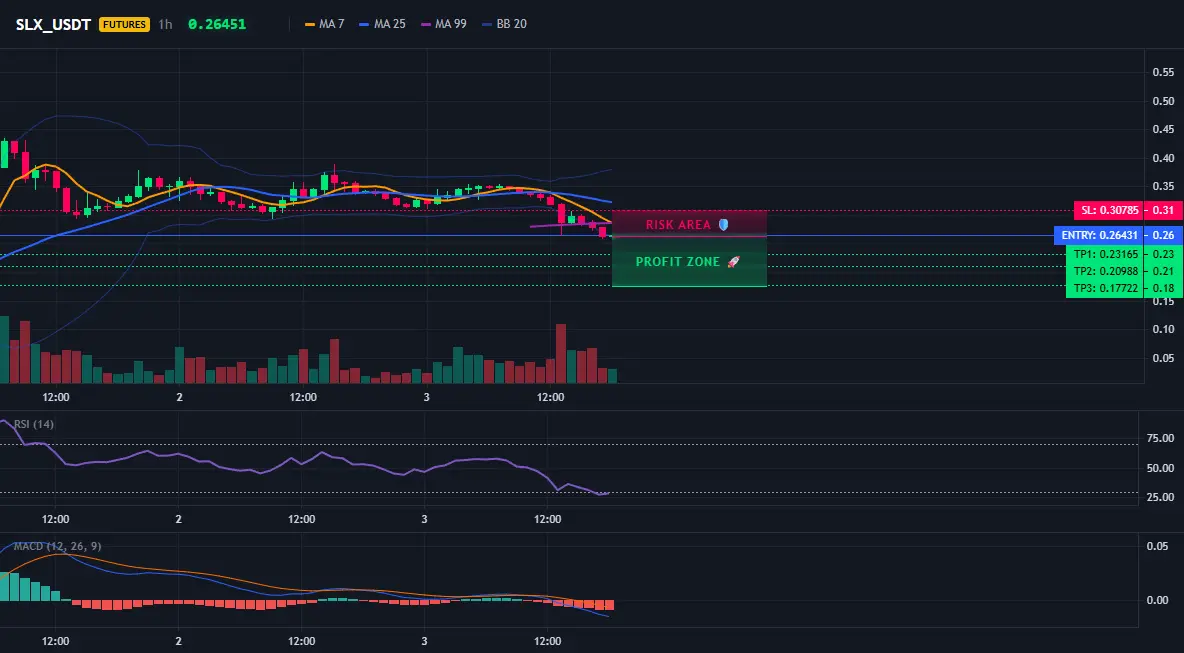Click the RISK AREA box
1184x653 pixels.
pos(689,224)
